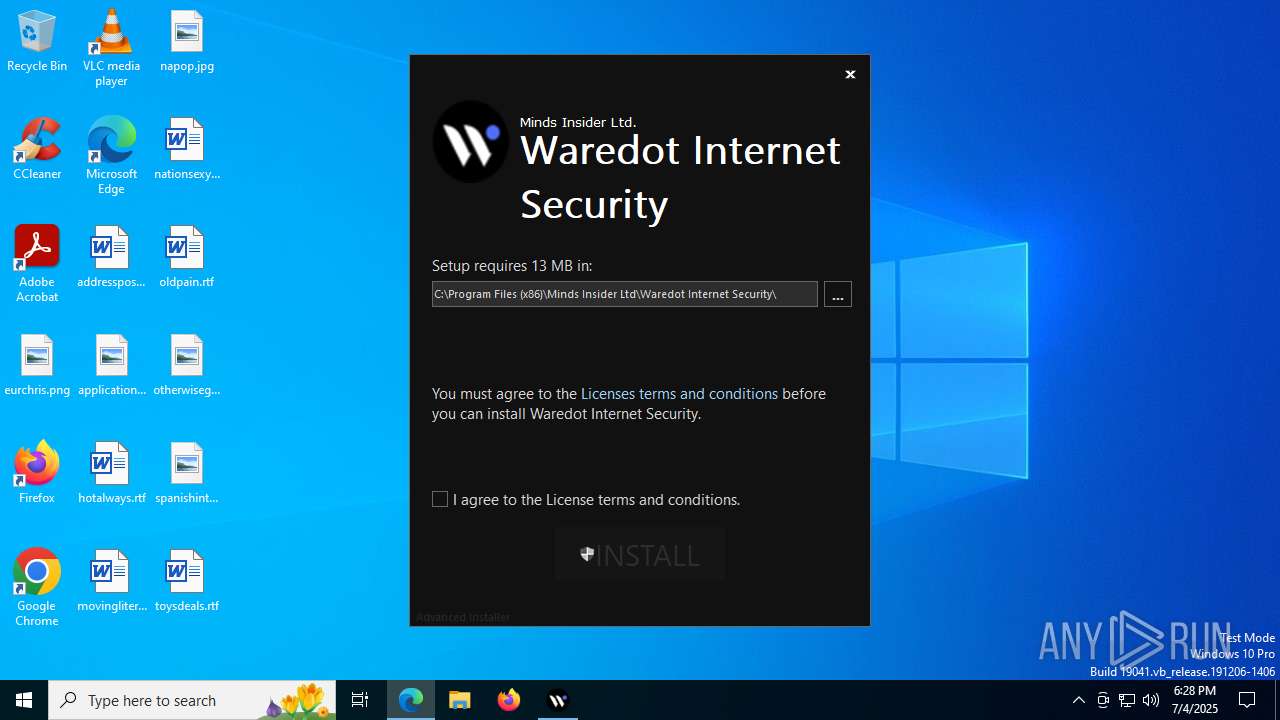1280x720 pixels.
Task: Browse for install folder with ellipsis button
Action: click(838, 294)
